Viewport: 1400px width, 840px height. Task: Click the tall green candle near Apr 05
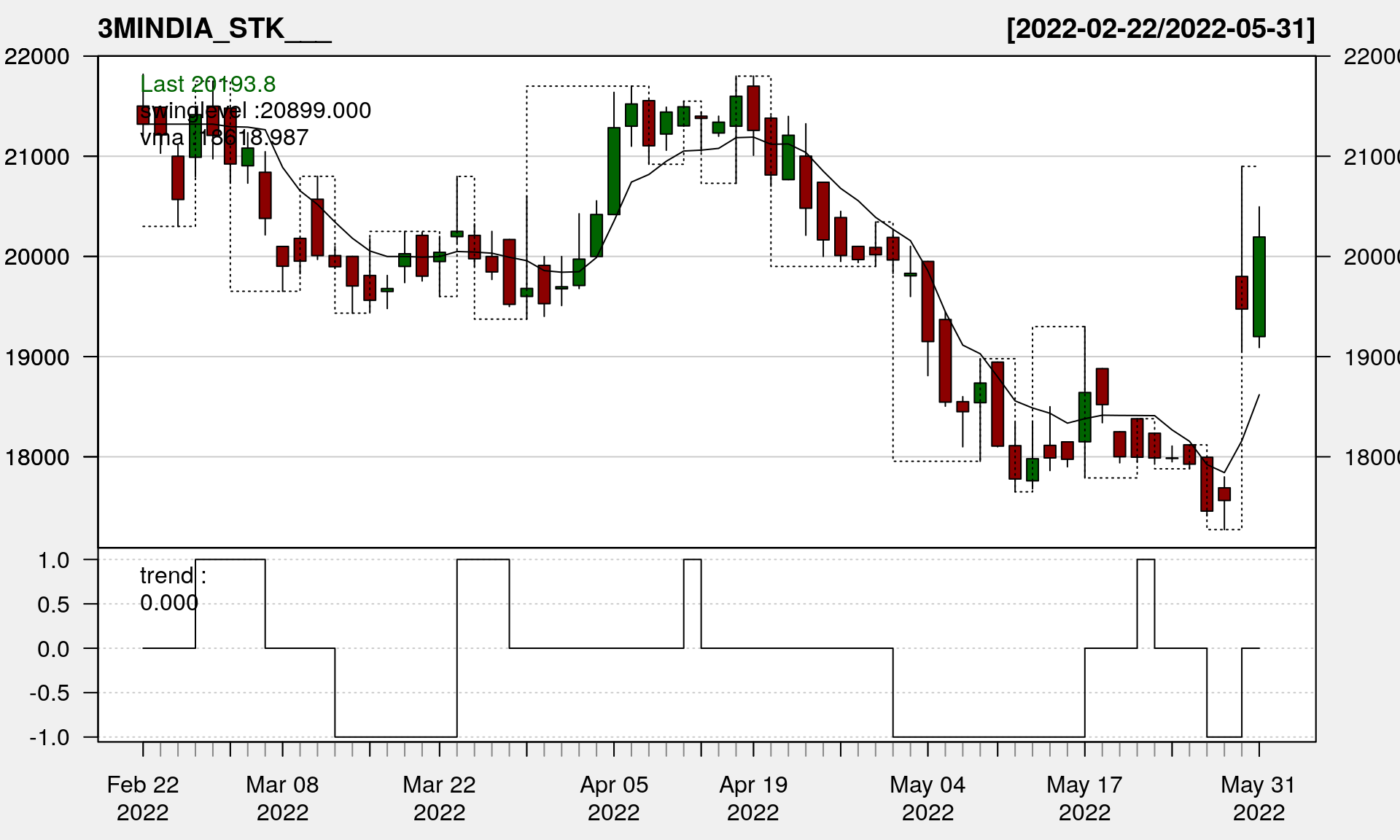coord(614,171)
